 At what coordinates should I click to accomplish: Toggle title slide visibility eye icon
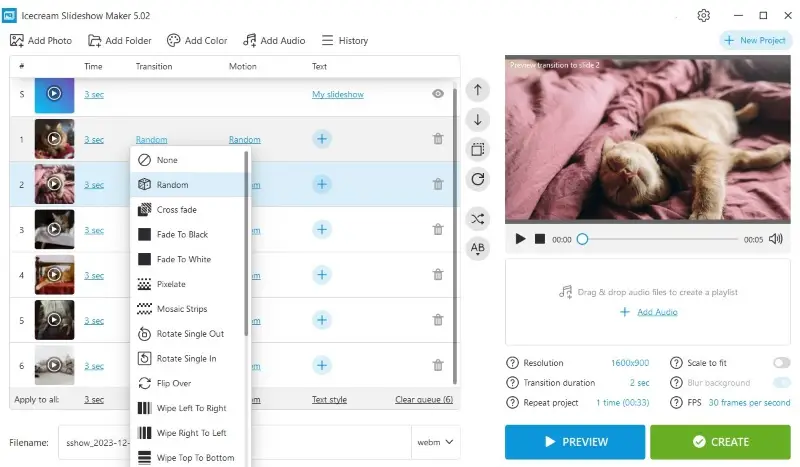[437, 94]
